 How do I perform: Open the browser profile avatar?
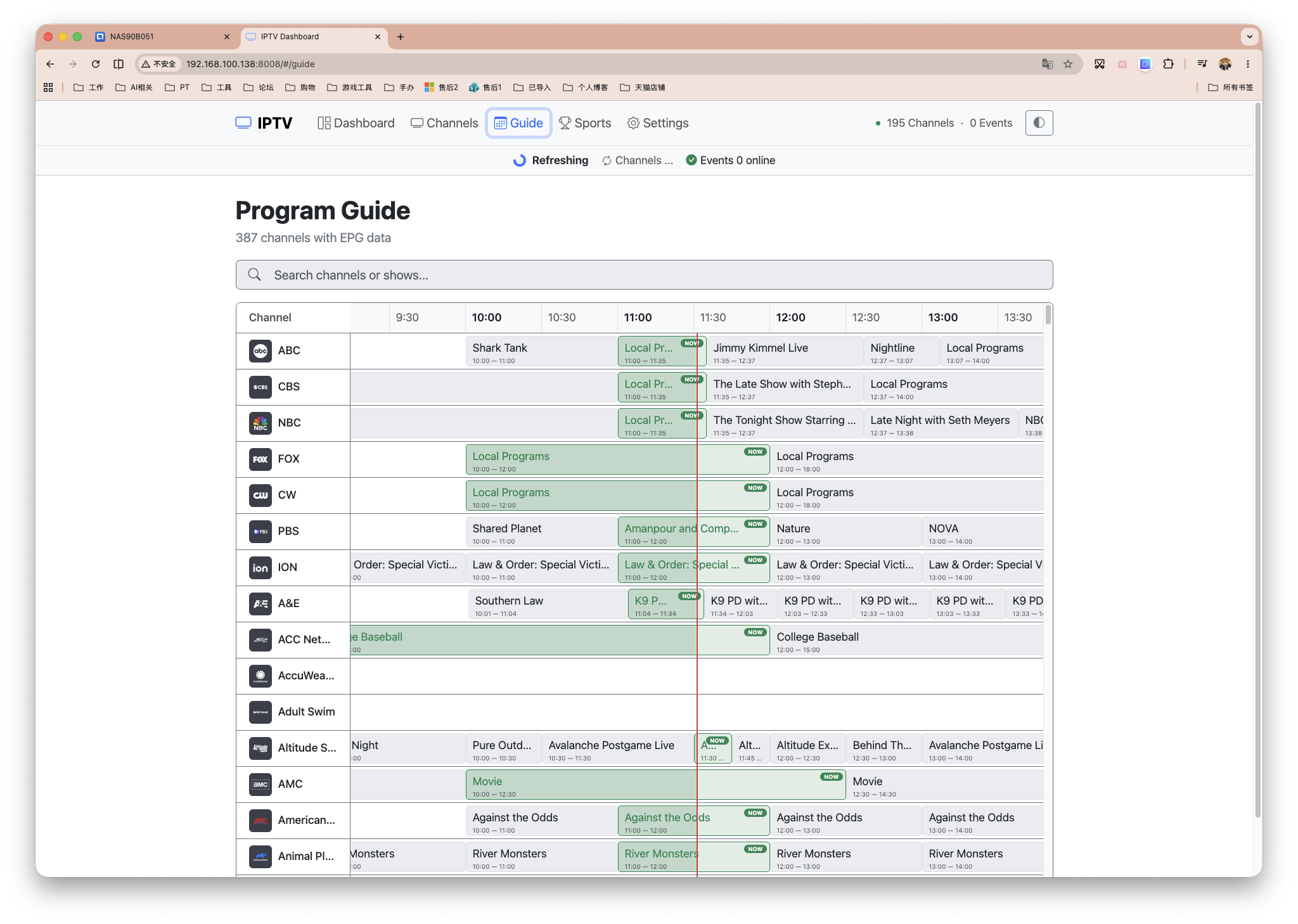(x=1225, y=64)
